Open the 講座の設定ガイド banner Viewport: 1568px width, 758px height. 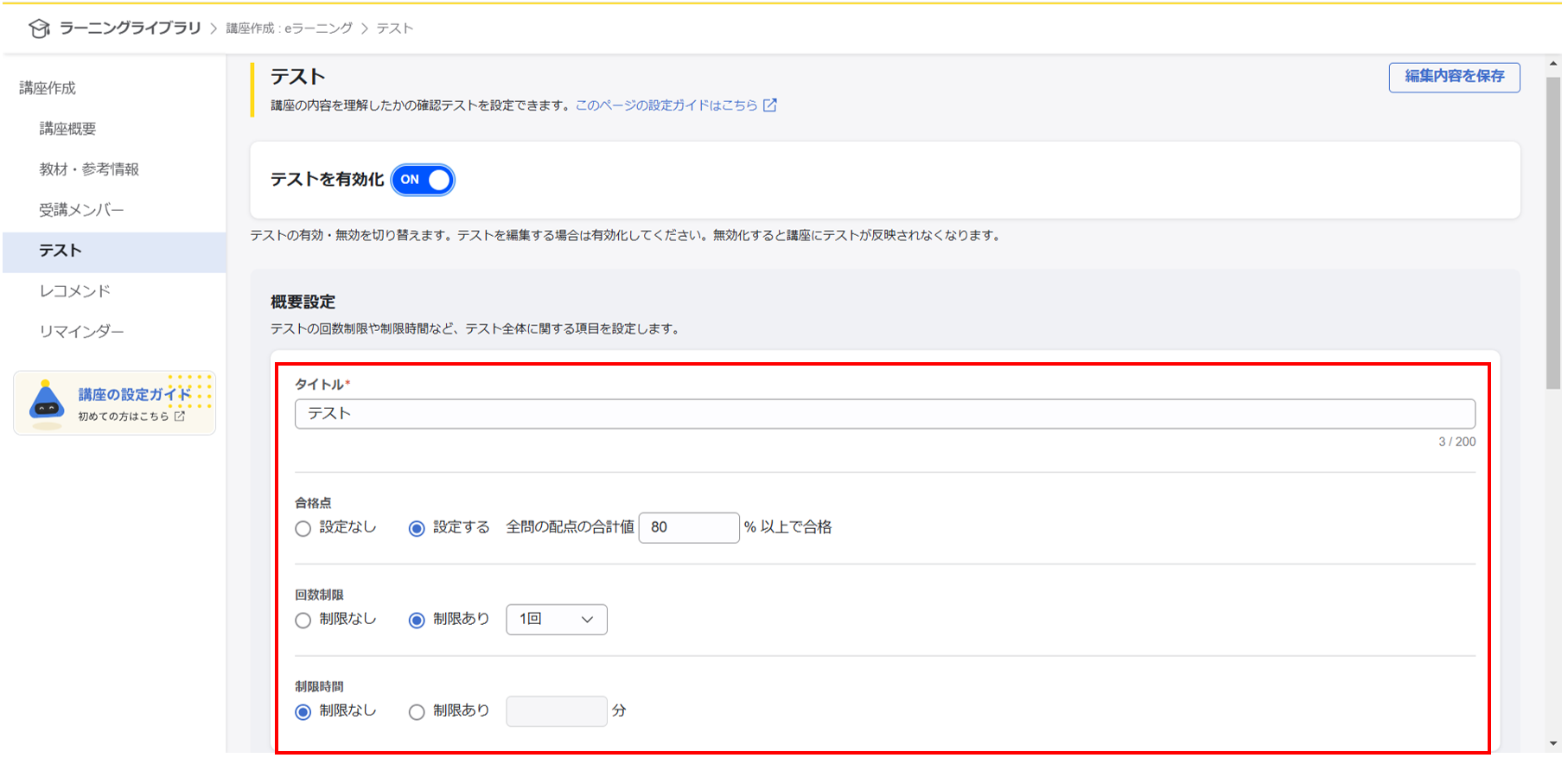(115, 403)
